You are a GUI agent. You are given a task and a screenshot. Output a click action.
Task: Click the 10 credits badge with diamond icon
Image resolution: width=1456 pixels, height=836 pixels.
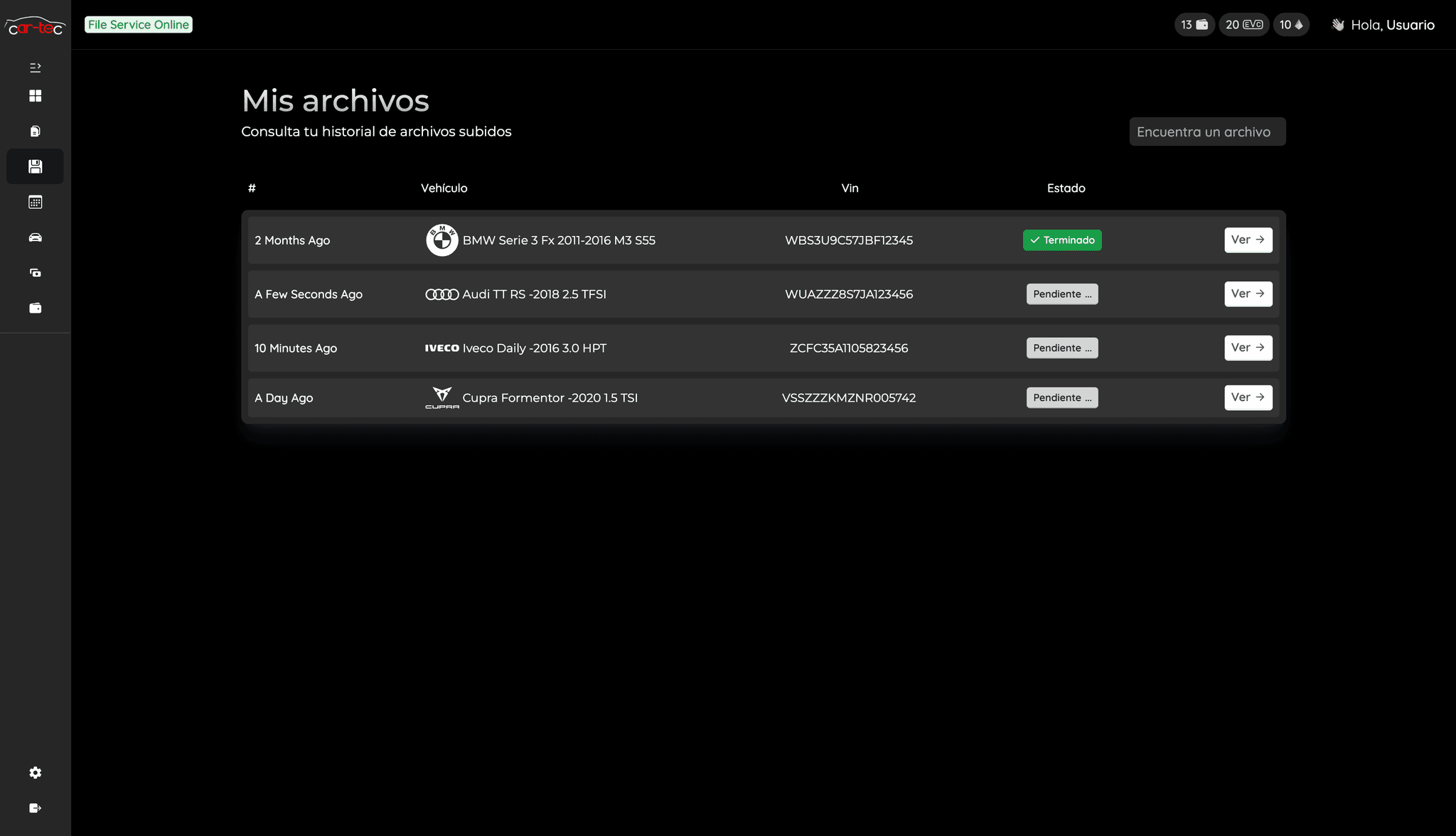click(x=1290, y=25)
